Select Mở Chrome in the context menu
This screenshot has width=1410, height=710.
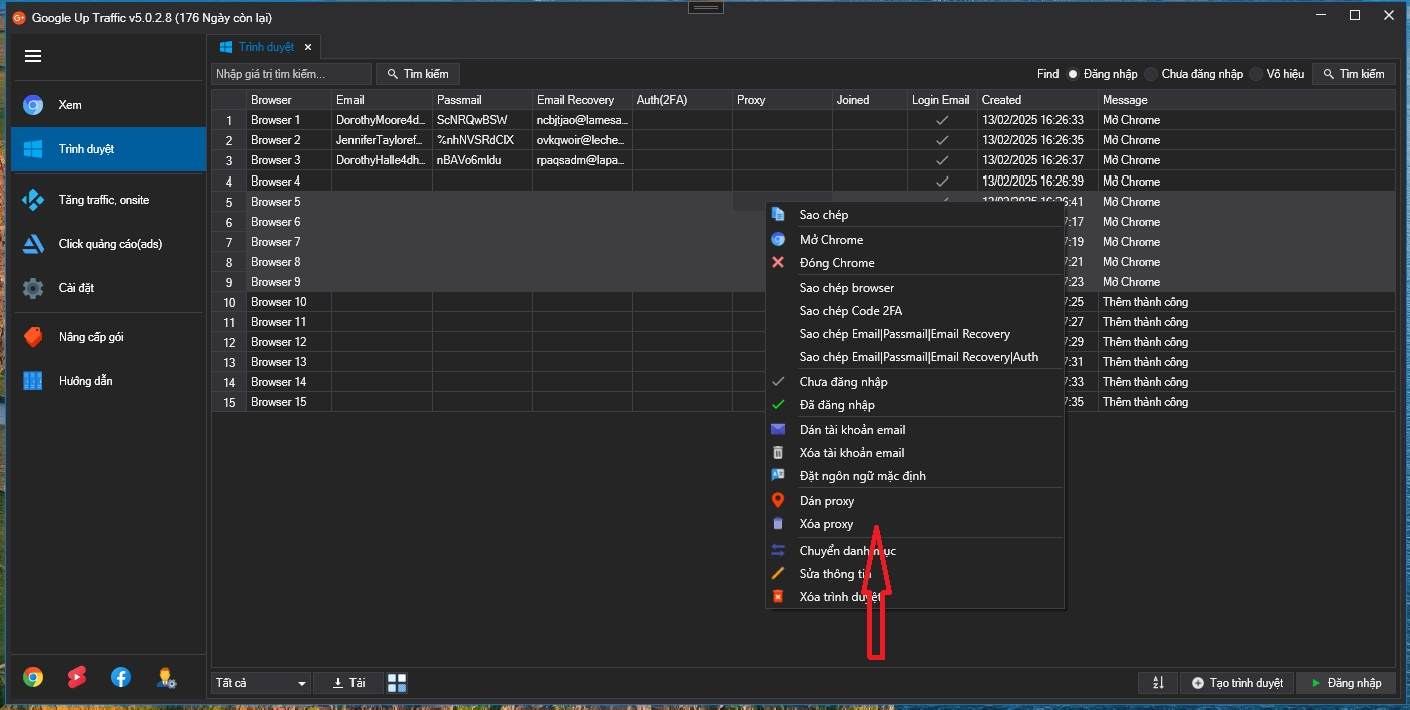click(x=831, y=240)
